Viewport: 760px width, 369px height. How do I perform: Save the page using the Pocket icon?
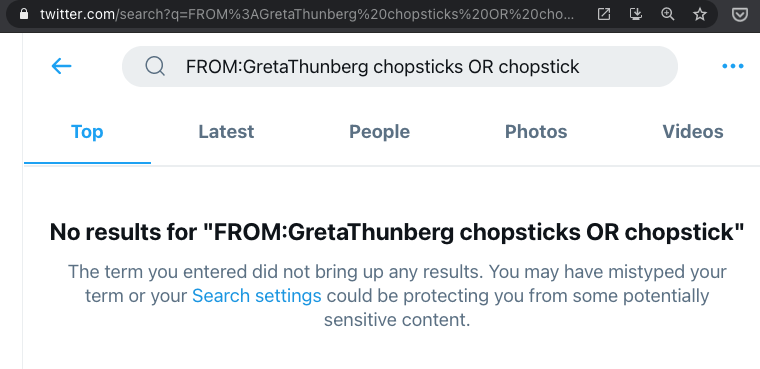739,15
